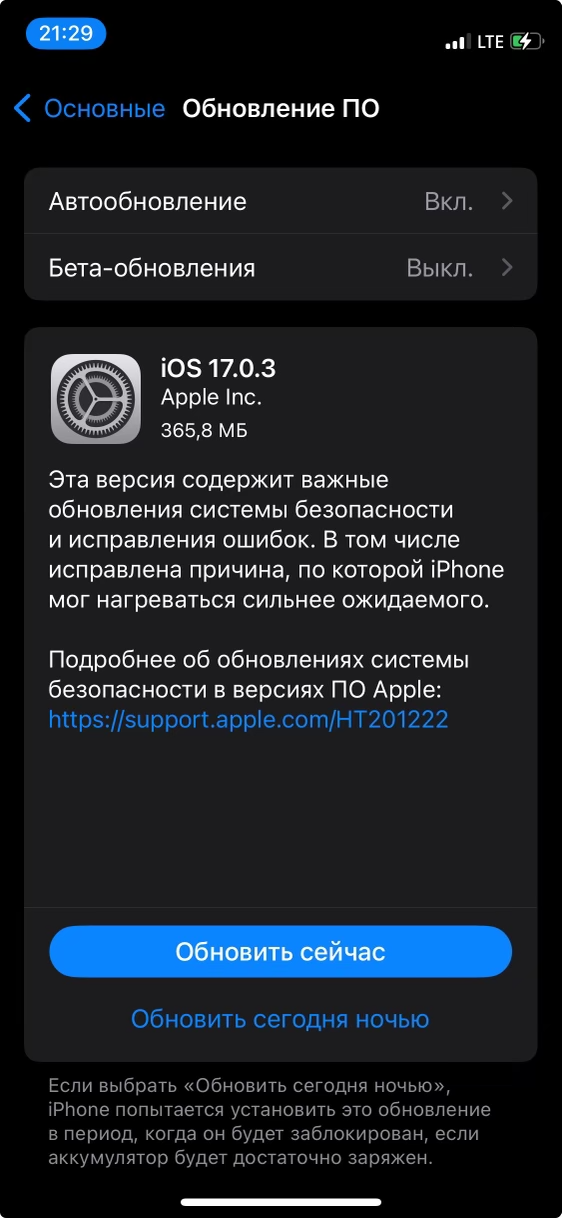Open the Бета-обновления setting row
The width and height of the screenshot is (562, 1218).
click(281, 268)
